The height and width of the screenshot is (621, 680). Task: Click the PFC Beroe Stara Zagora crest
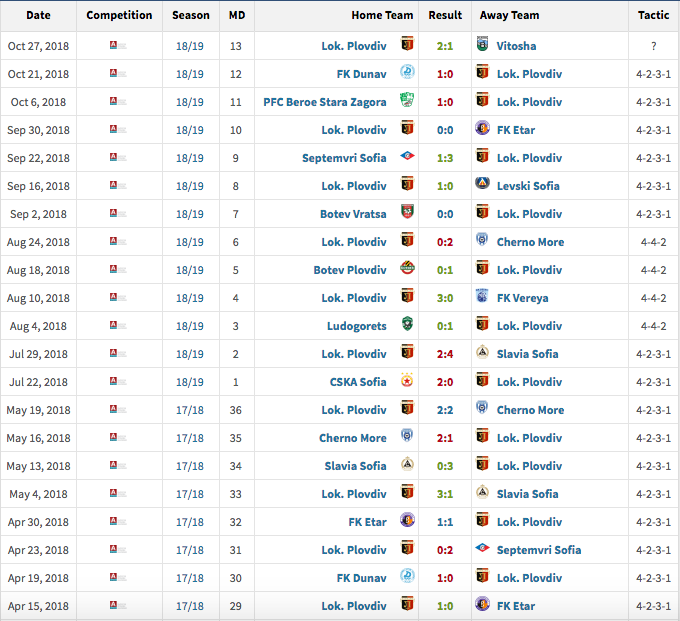[x=407, y=102]
